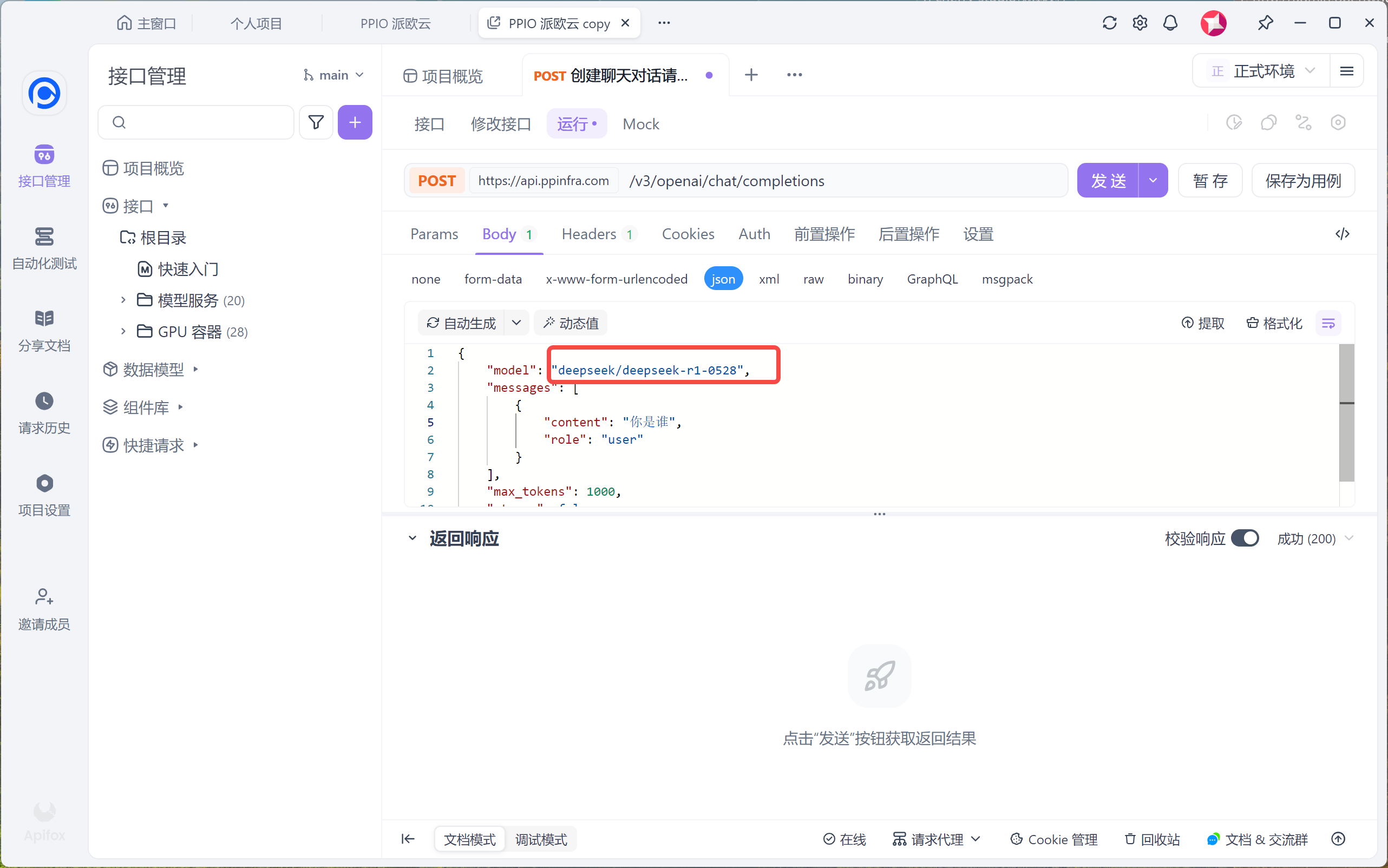1388x868 pixels.
Task: Toggle the 校验响应 switch
Action: coord(1245,538)
